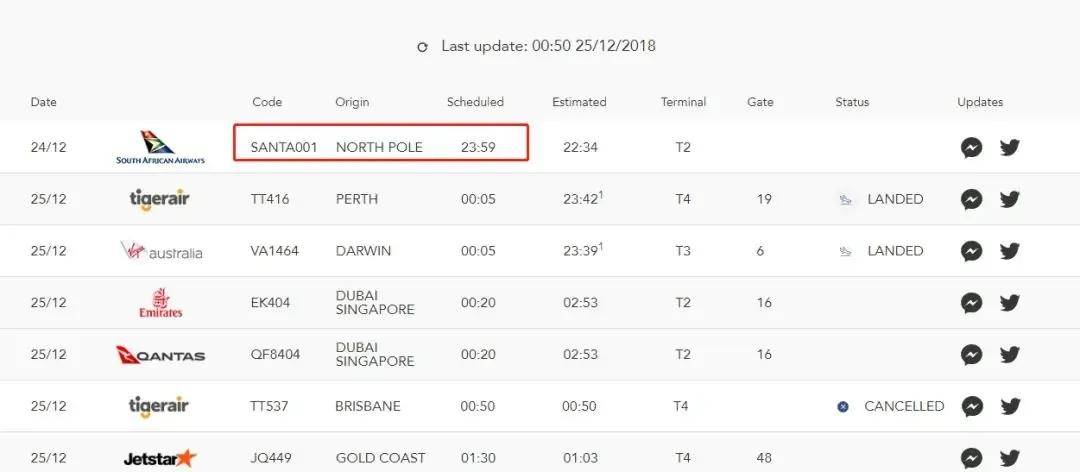Click the South African Airways logo
The width and height of the screenshot is (1080, 472).
point(160,147)
